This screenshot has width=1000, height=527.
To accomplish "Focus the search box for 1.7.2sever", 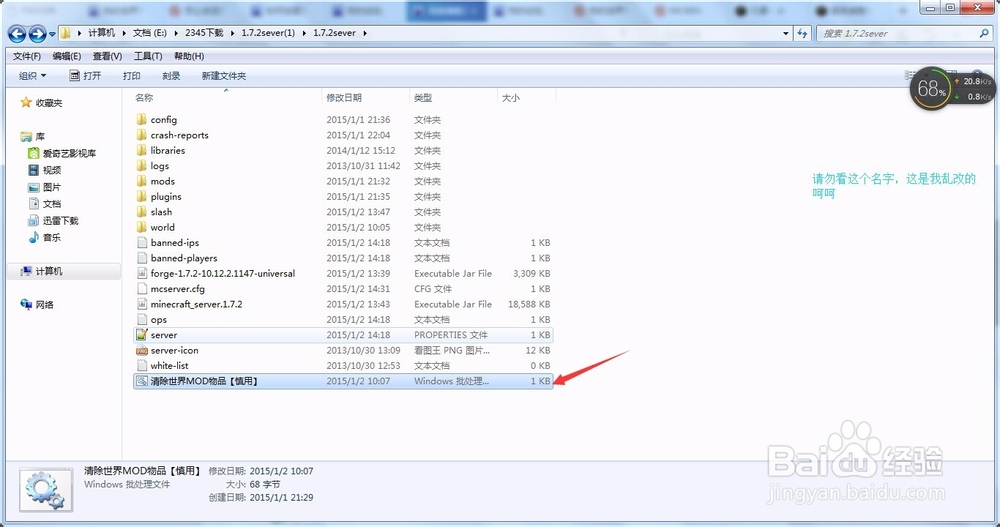I will click(x=897, y=33).
